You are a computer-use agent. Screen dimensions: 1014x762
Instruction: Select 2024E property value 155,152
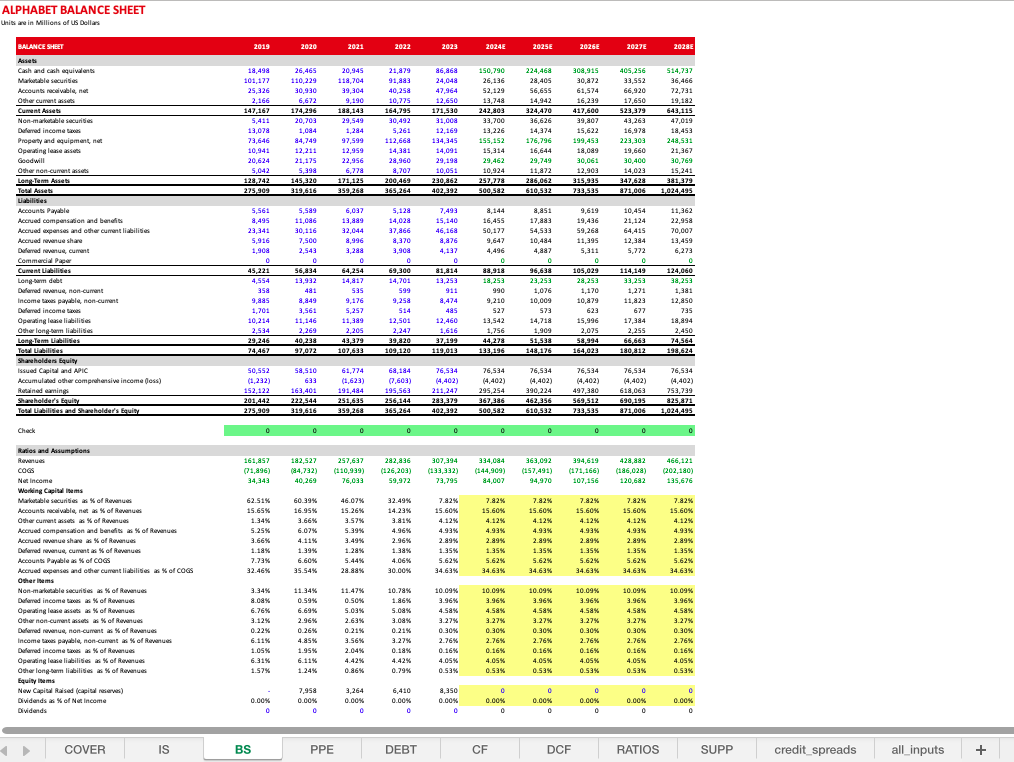pyautogui.click(x=492, y=140)
